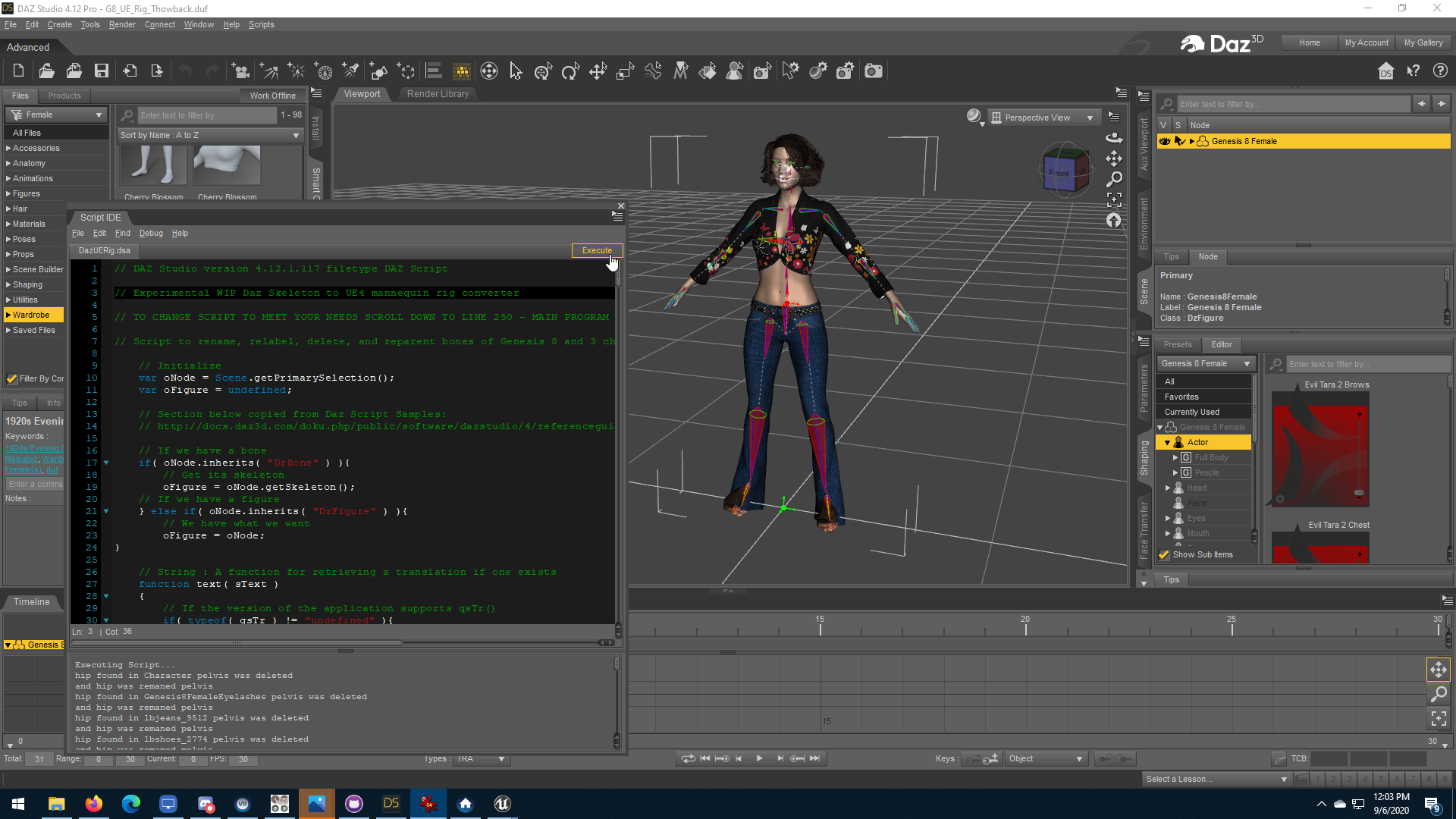Click viewport pan control icon
This screenshot has height=819, width=1456.
tap(1114, 158)
